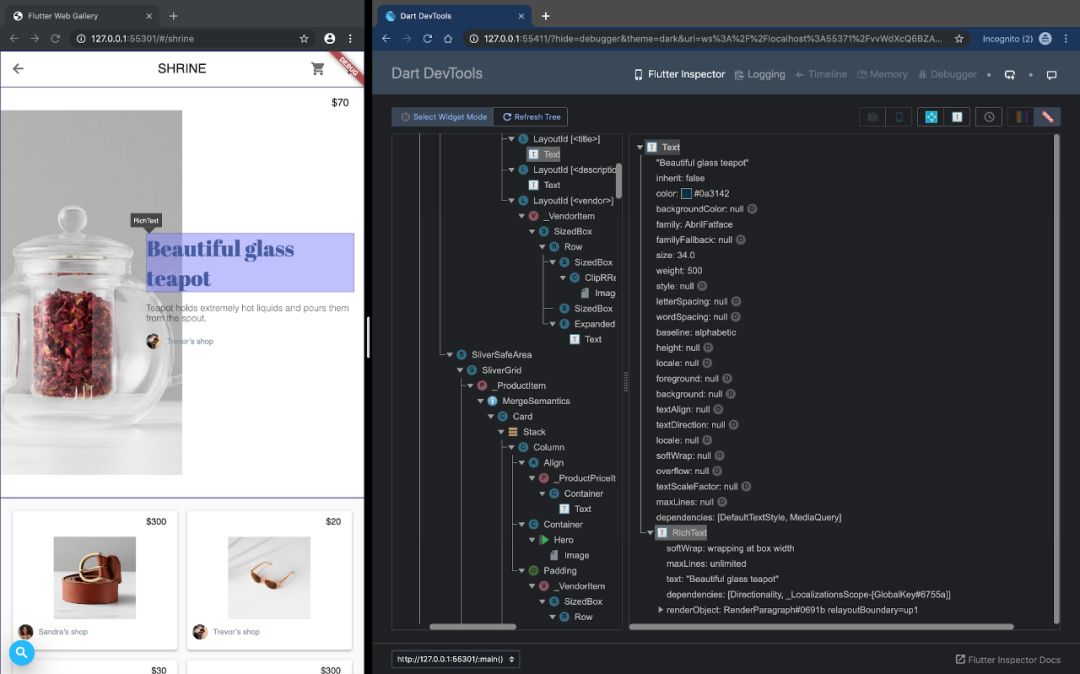The image size is (1080, 674).
Task: Click the Card node's icon in widget tree
Action: (503, 417)
